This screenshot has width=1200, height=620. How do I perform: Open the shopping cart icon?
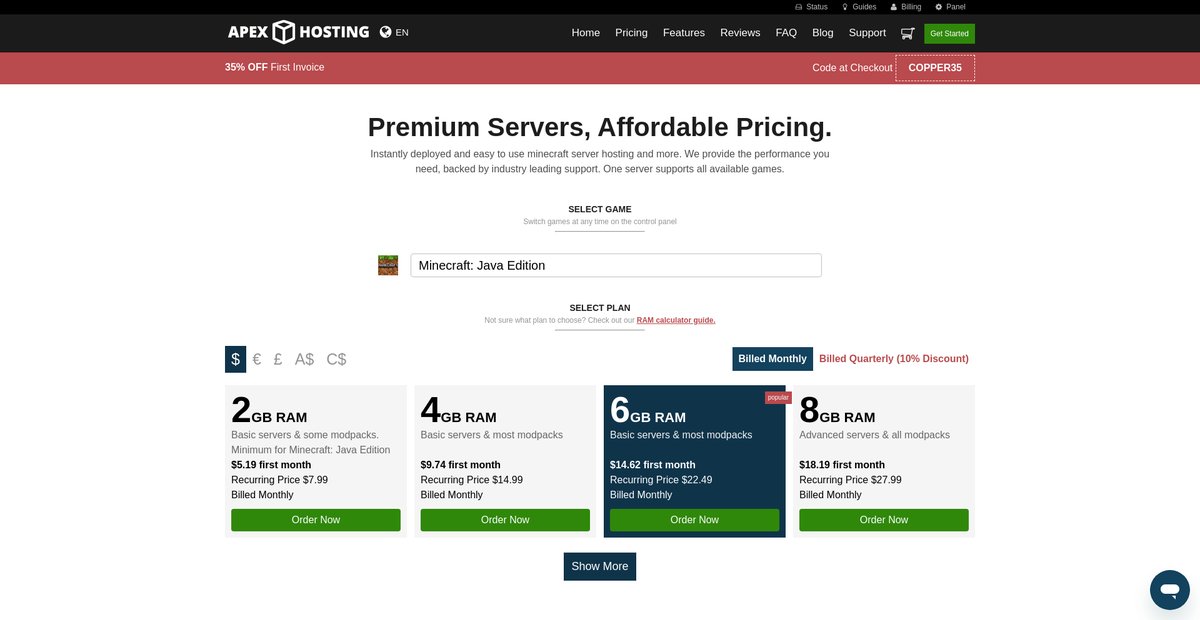(x=907, y=33)
